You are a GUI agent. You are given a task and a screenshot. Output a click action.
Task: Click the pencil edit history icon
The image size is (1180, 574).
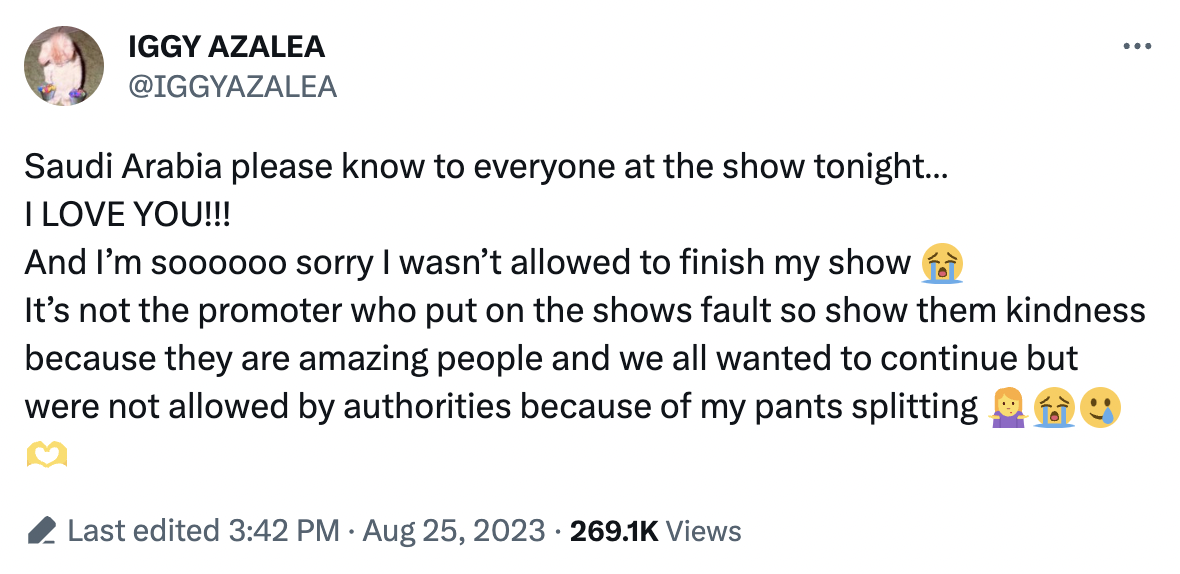coord(41,531)
